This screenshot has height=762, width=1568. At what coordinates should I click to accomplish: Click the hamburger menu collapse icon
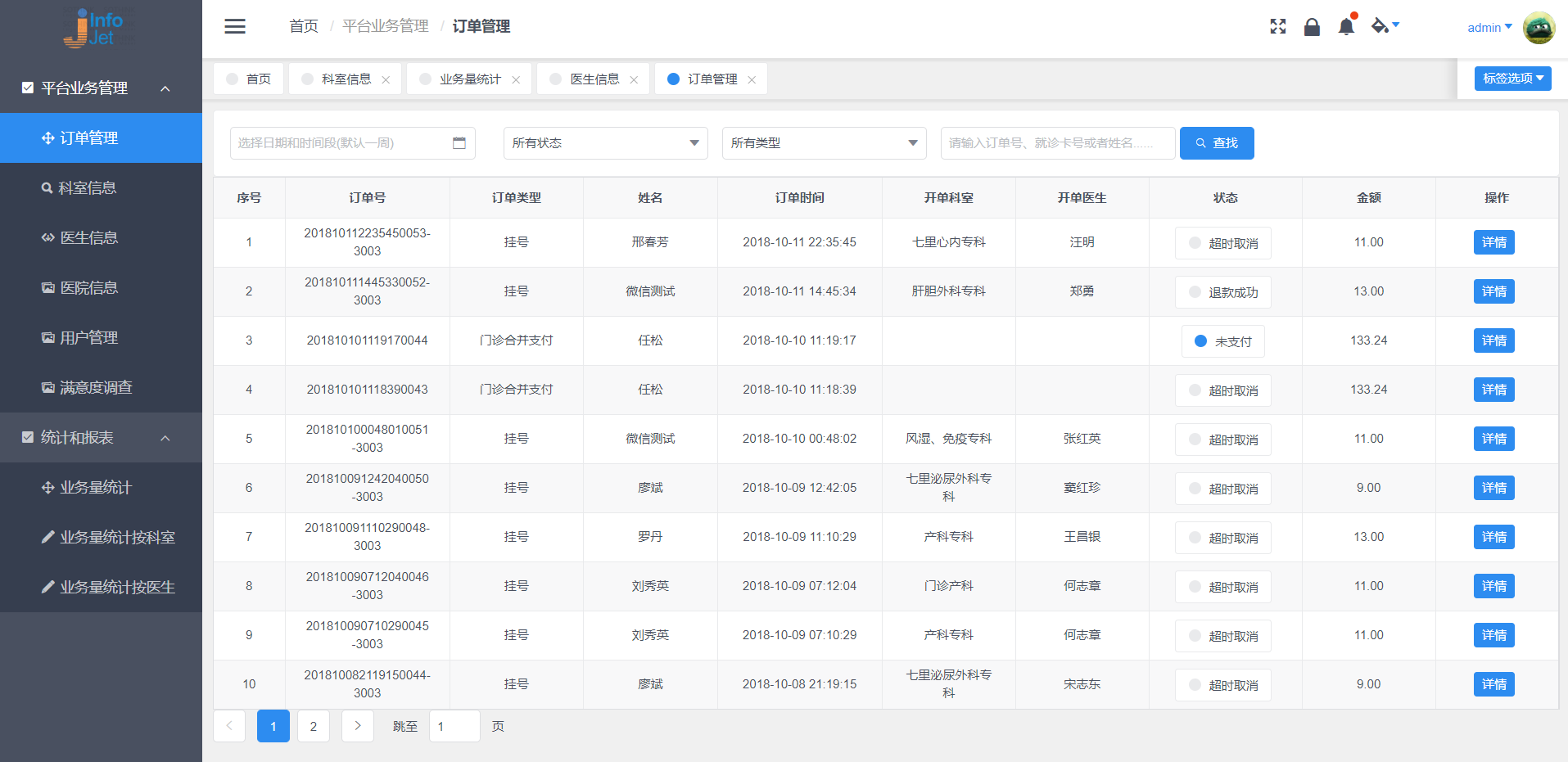point(235,26)
